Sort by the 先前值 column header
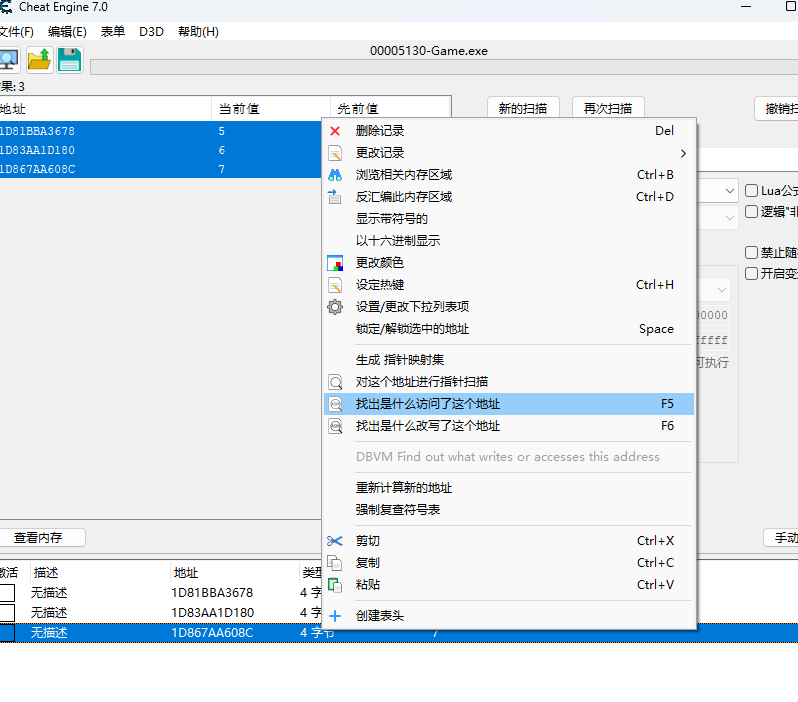The image size is (798, 702). point(390,109)
